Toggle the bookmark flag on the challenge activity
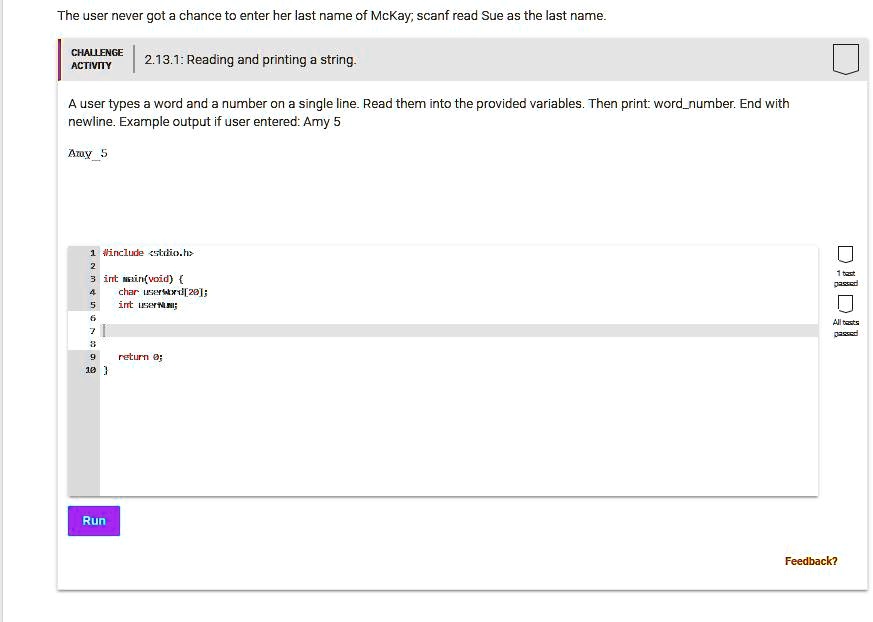 (845, 57)
